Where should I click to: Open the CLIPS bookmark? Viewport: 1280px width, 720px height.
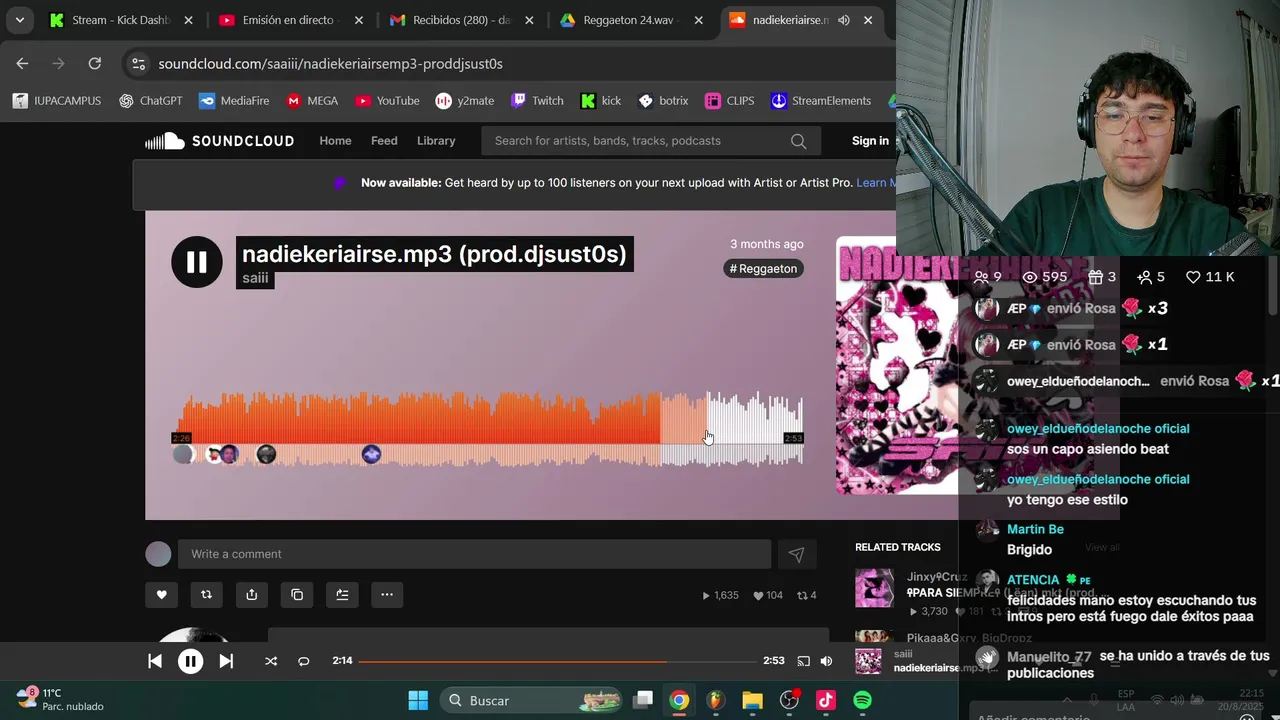730,101
